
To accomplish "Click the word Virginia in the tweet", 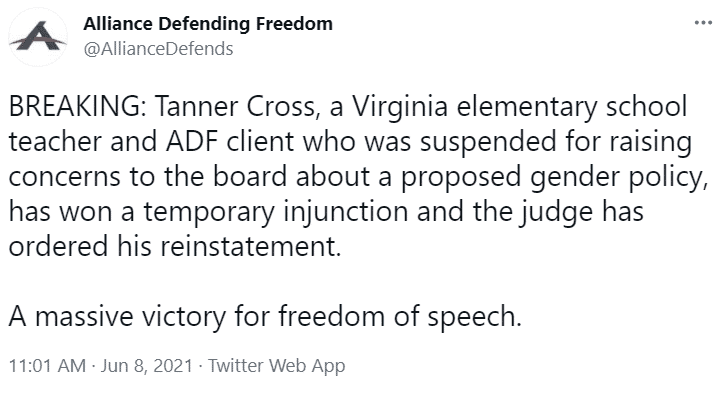I will tap(400, 106).
